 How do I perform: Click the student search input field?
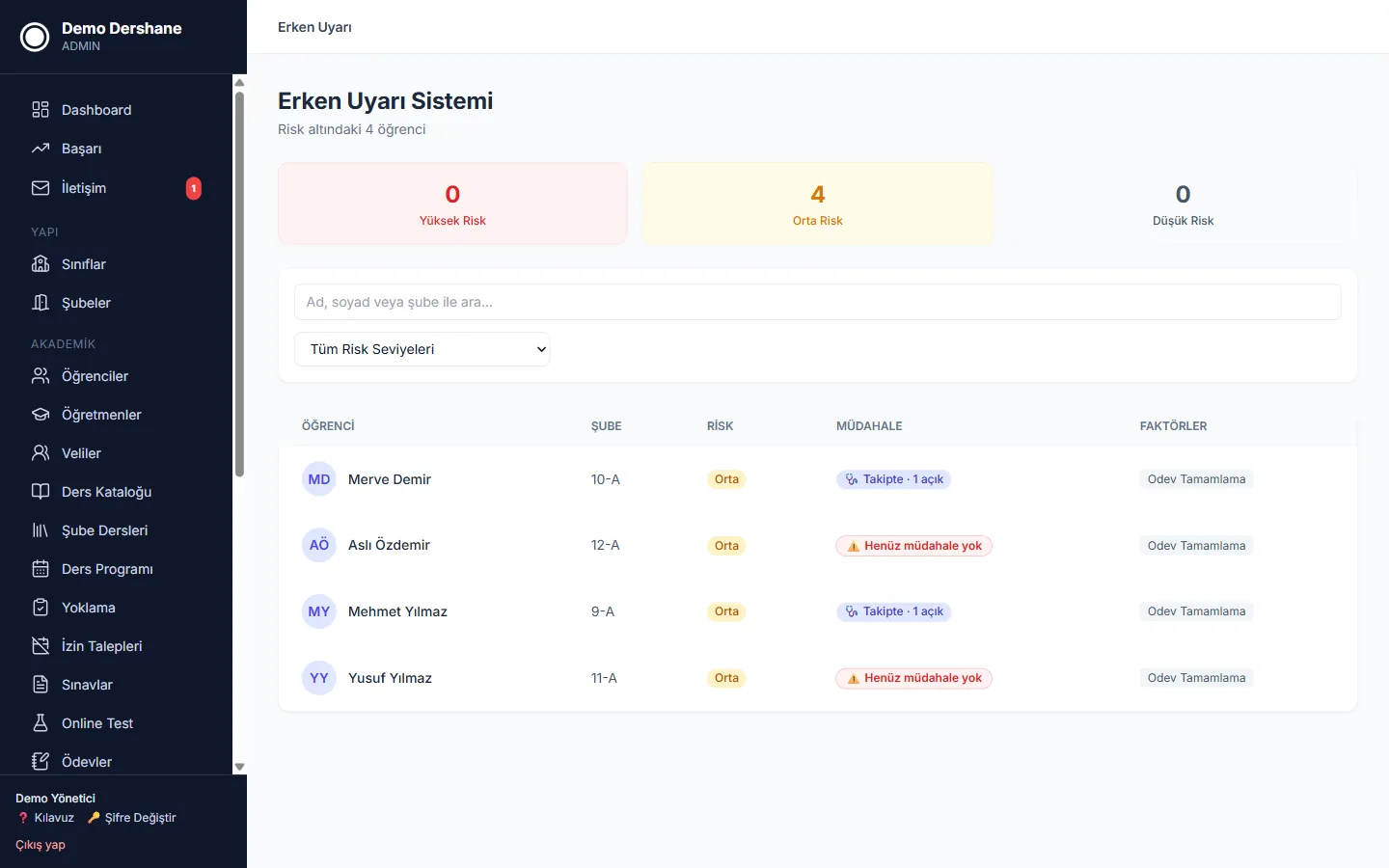818,302
